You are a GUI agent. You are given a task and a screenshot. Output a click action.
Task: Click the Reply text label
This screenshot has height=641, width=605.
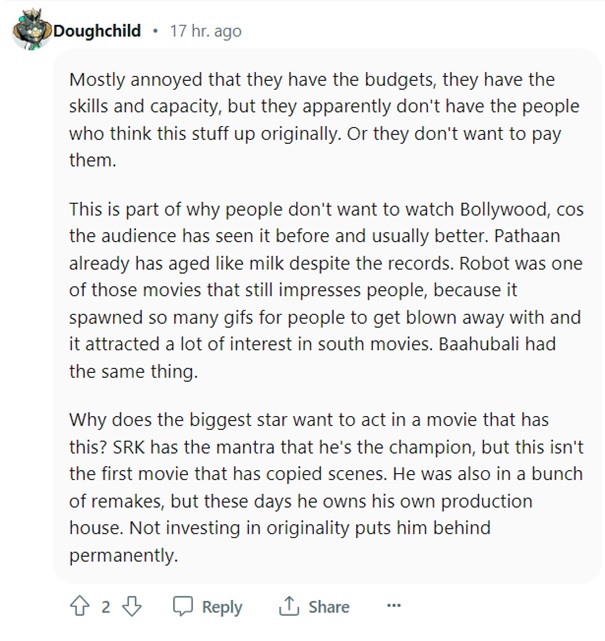tap(222, 607)
